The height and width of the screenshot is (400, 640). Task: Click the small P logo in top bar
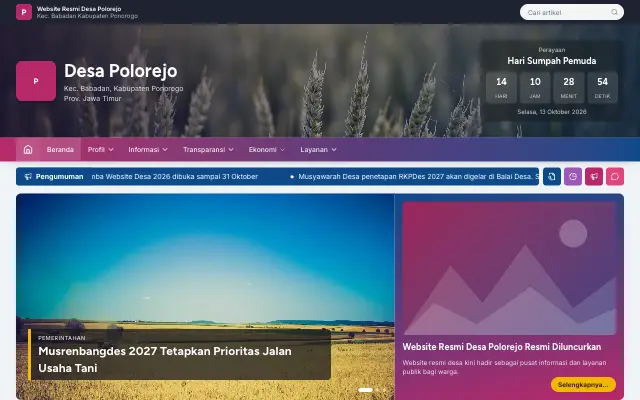coord(24,12)
